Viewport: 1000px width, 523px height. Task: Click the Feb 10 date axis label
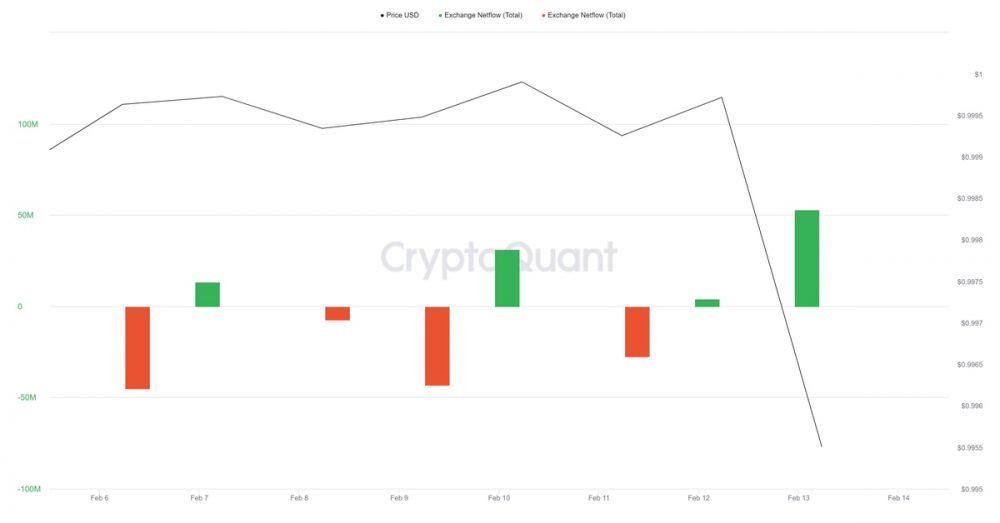[499, 498]
